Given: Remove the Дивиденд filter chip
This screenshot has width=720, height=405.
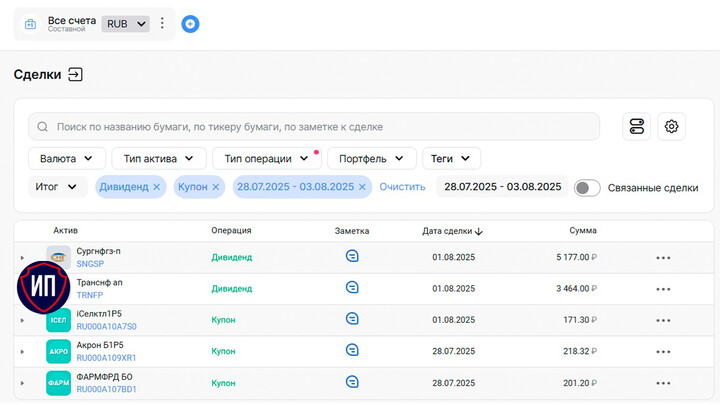Looking at the screenshot, I should [x=157, y=187].
